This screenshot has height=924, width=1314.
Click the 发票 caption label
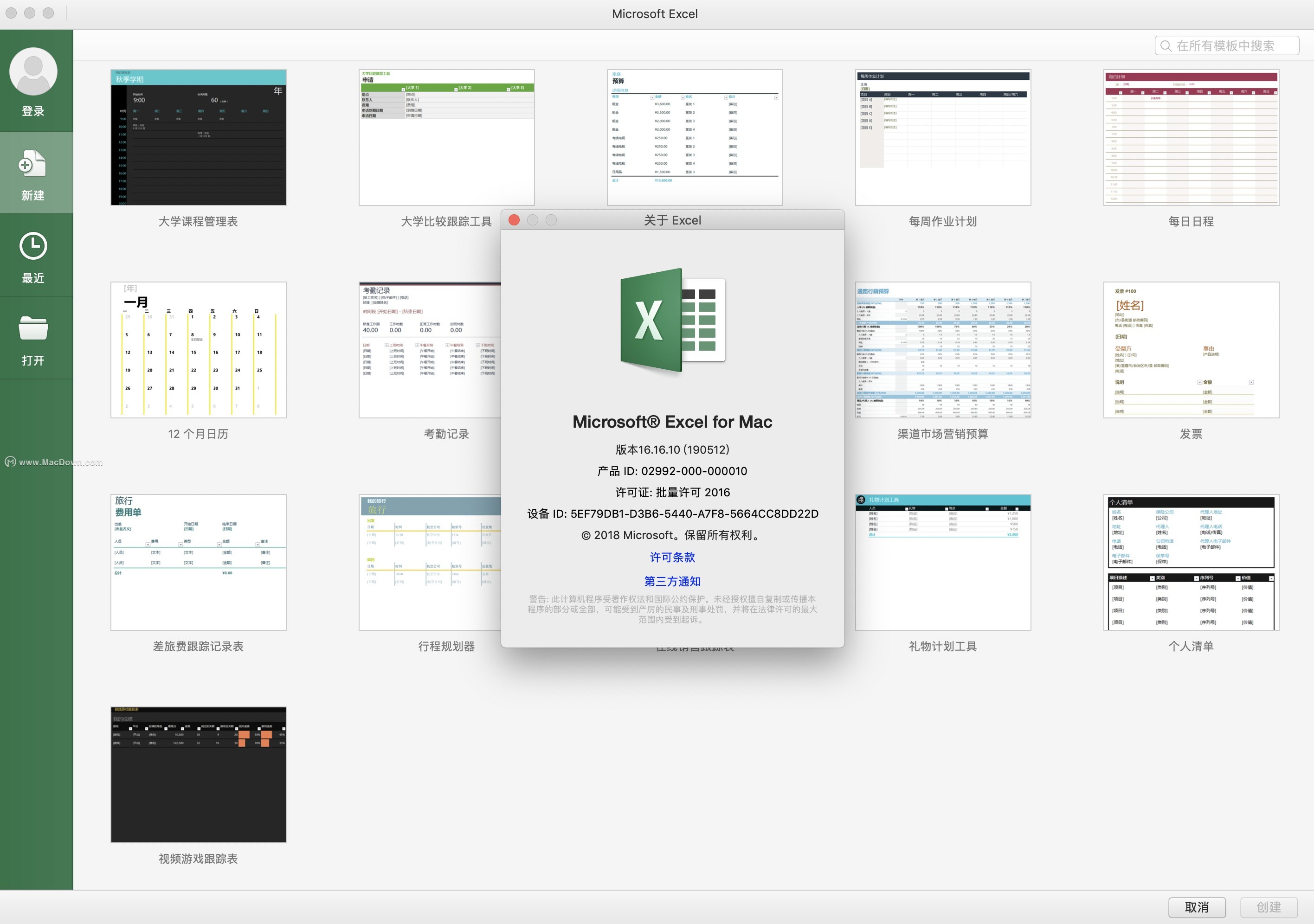point(1191,434)
